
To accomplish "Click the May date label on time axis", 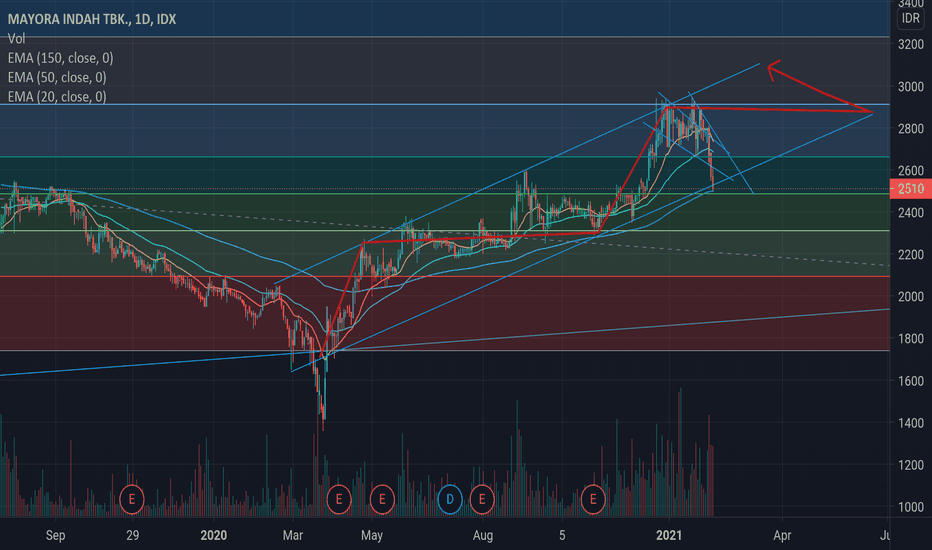I will [x=371, y=535].
